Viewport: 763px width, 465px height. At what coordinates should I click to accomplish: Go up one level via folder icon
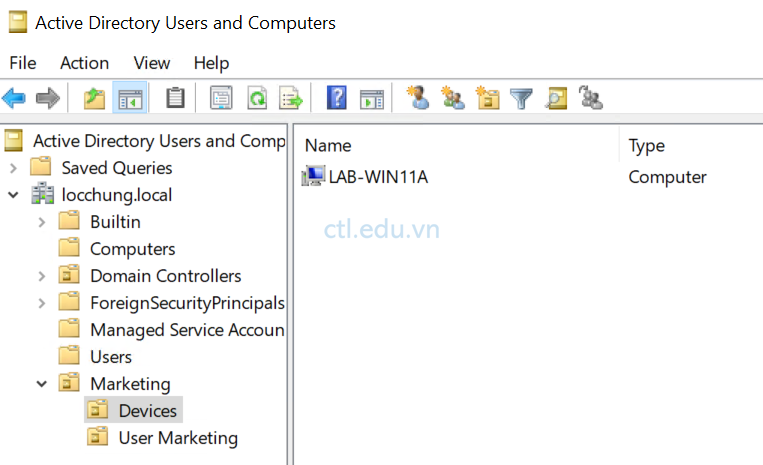coord(94,98)
